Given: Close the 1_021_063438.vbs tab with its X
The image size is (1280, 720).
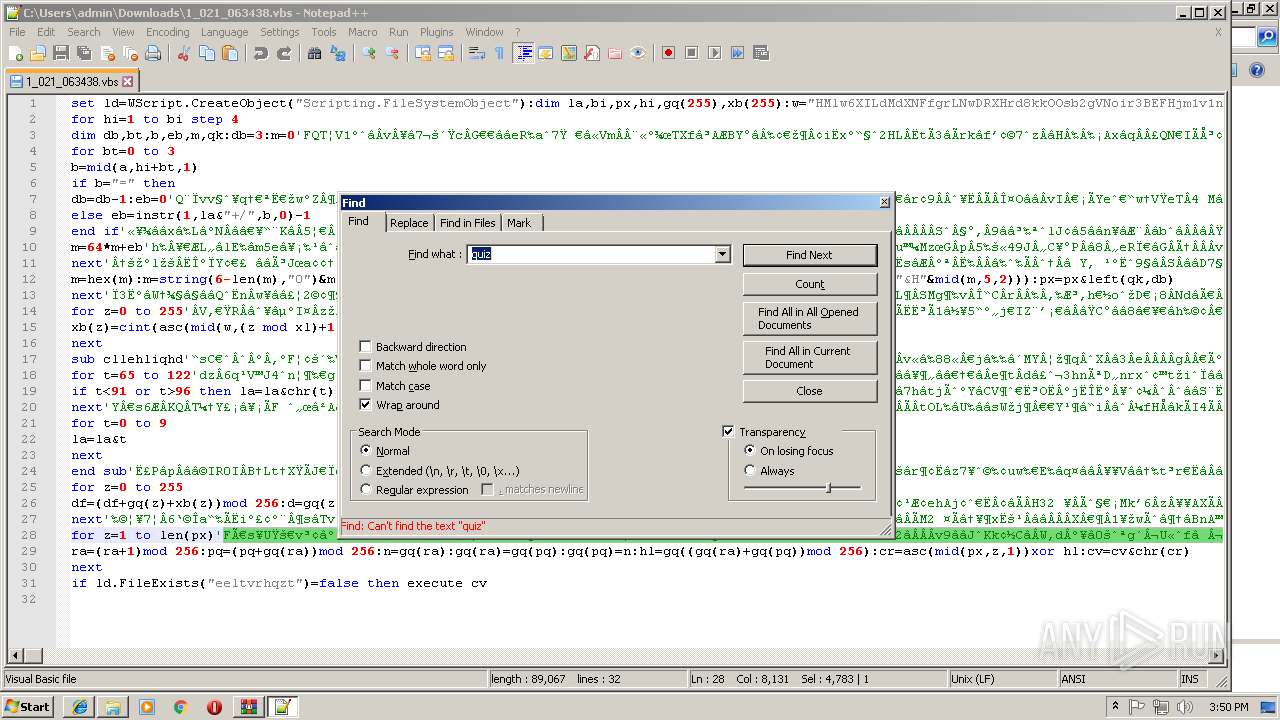Looking at the screenshot, I should (x=128, y=81).
